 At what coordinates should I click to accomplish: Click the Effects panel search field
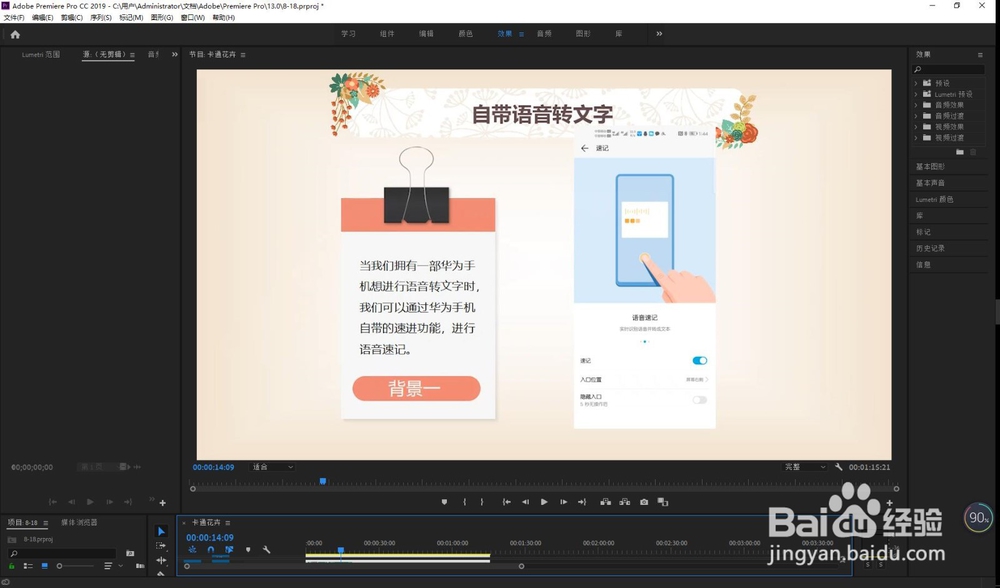949,69
